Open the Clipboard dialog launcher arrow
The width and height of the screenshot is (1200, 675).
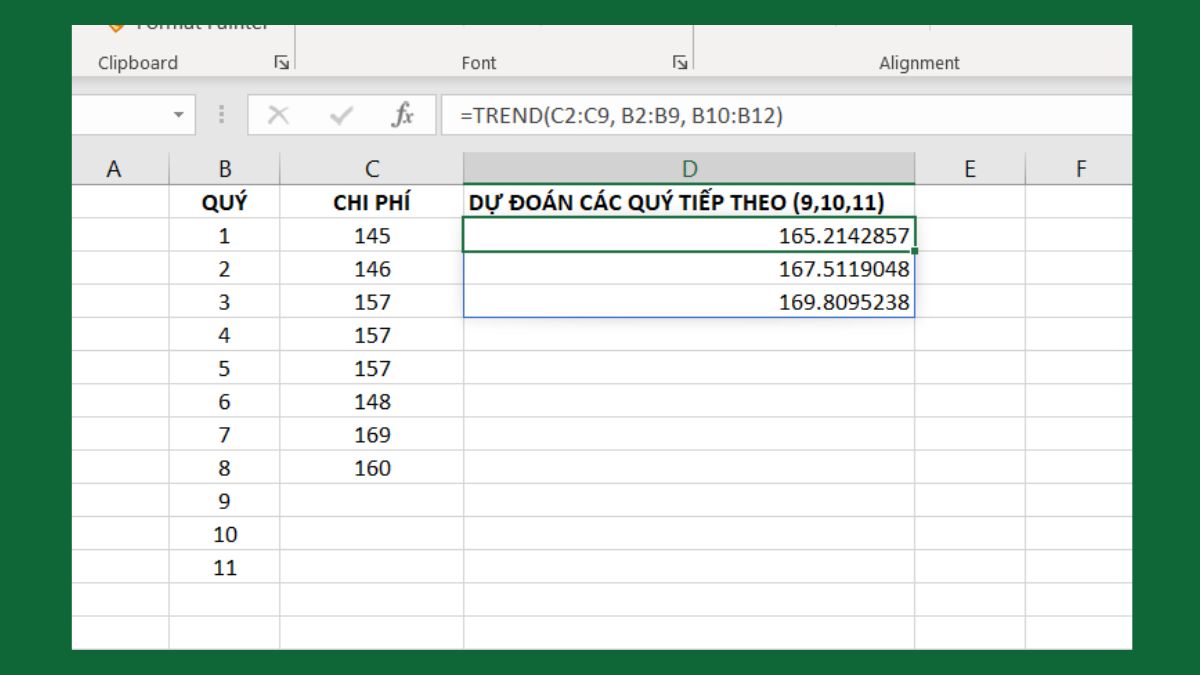281,62
